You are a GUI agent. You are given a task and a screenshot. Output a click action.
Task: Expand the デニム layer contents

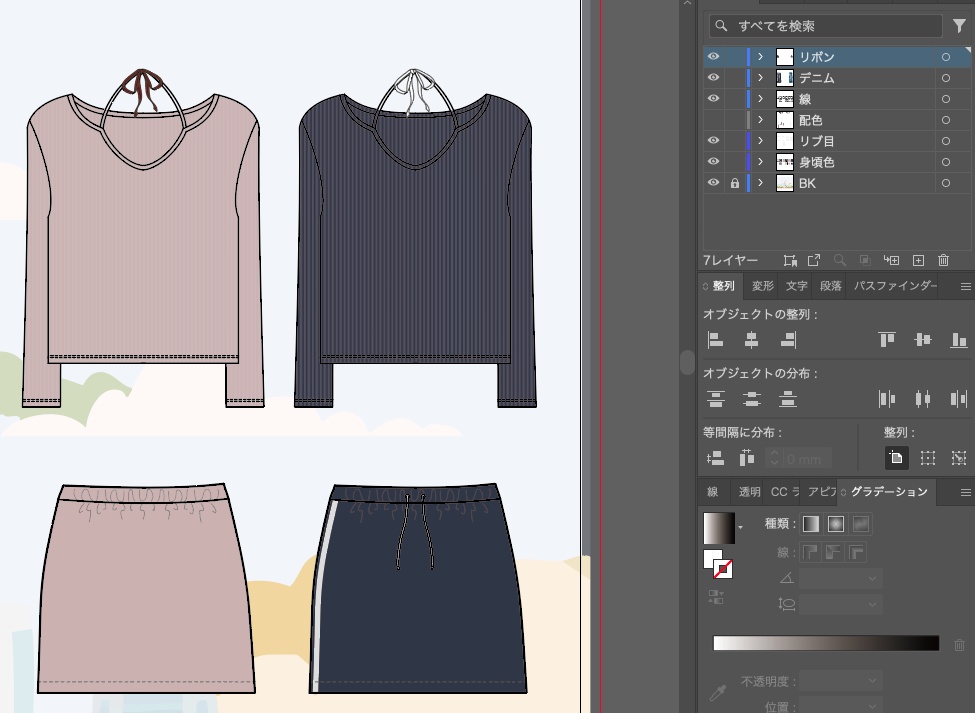tap(761, 78)
